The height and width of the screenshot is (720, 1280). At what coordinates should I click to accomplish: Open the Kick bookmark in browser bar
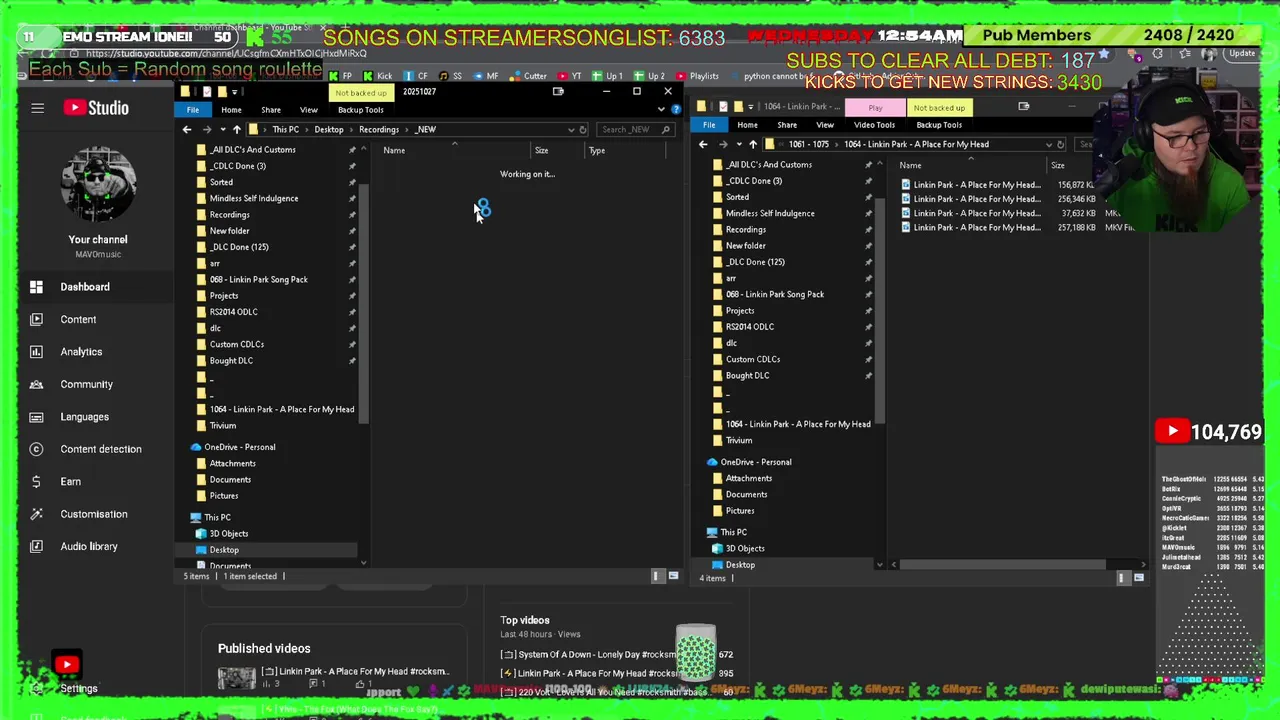pos(378,76)
